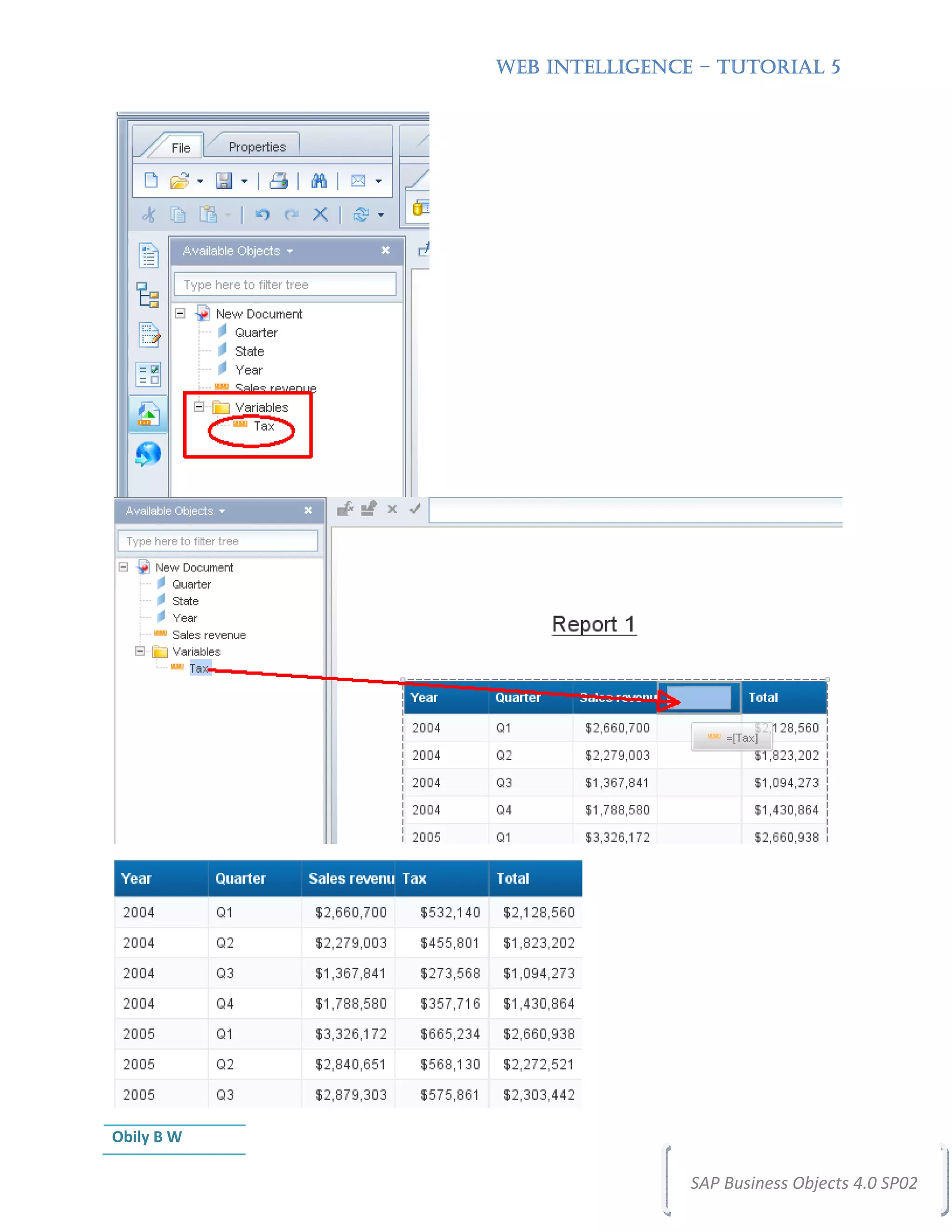952x1232 pixels.
Task: Click the Send by email envelope icon
Action: point(358,181)
